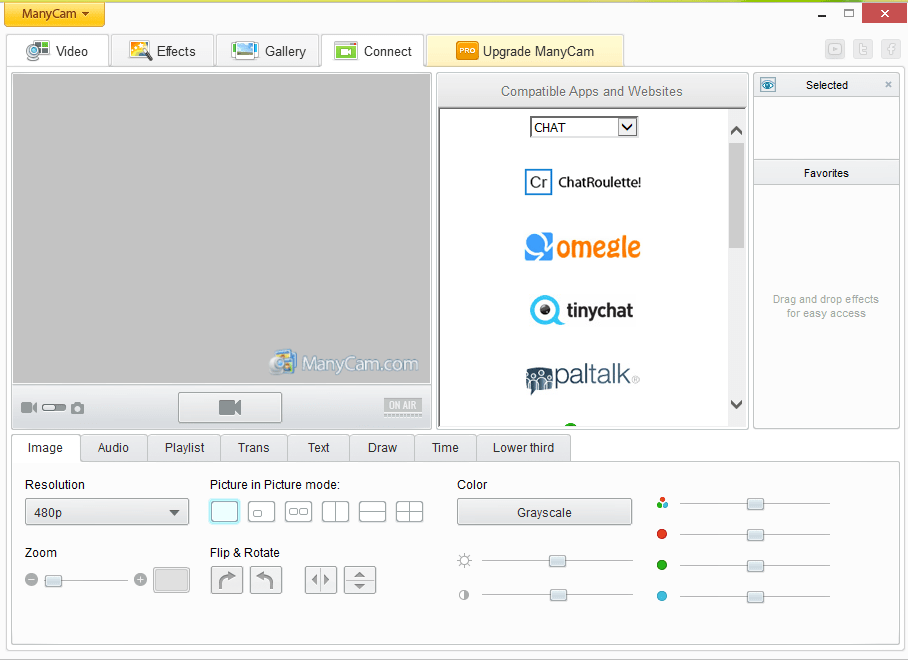Open the omegle logo link
Screen dimensions: 908x660
click(x=583, y=247)
